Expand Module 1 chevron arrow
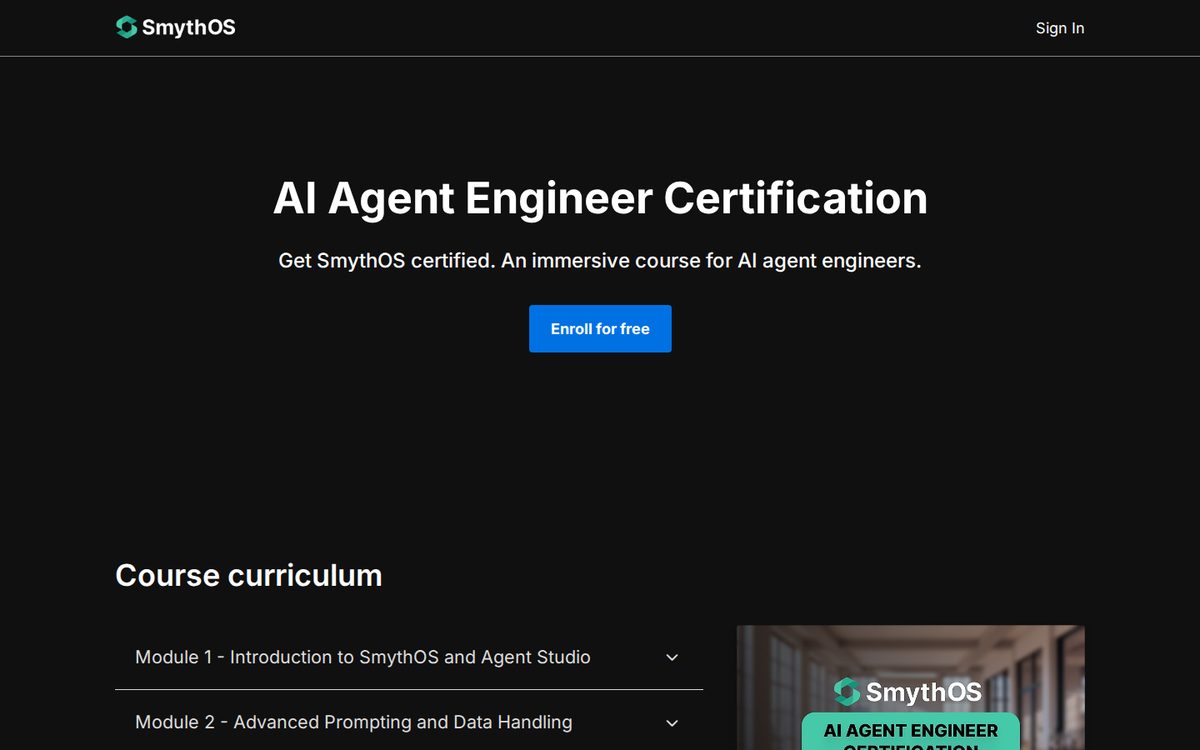 click(x=672, y=658)
